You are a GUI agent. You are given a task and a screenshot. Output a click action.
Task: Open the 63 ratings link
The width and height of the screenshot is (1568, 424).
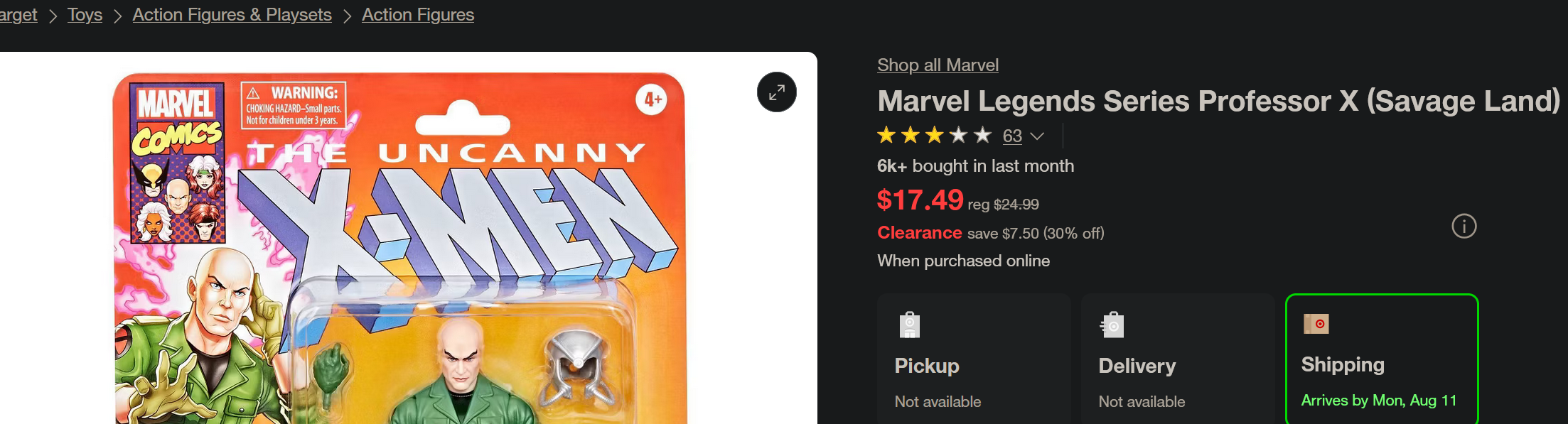pos(1011,136)
